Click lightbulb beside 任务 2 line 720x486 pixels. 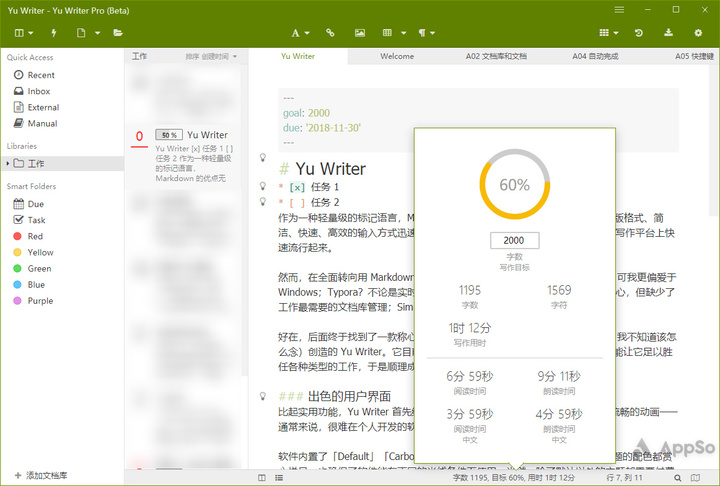coord(263,201)
